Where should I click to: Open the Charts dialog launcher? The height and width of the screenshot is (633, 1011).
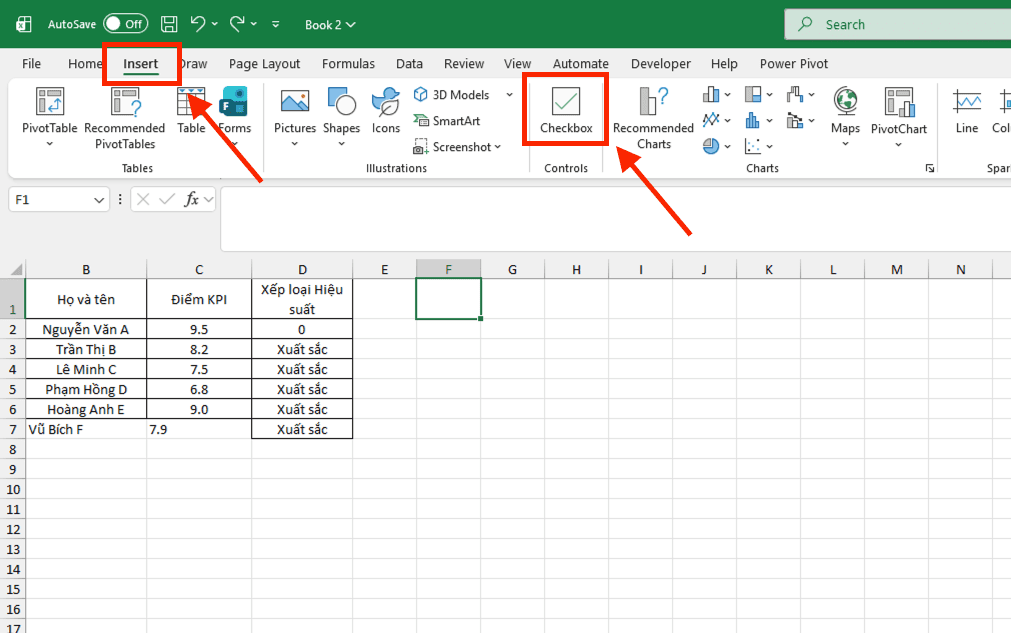point(930,168)
